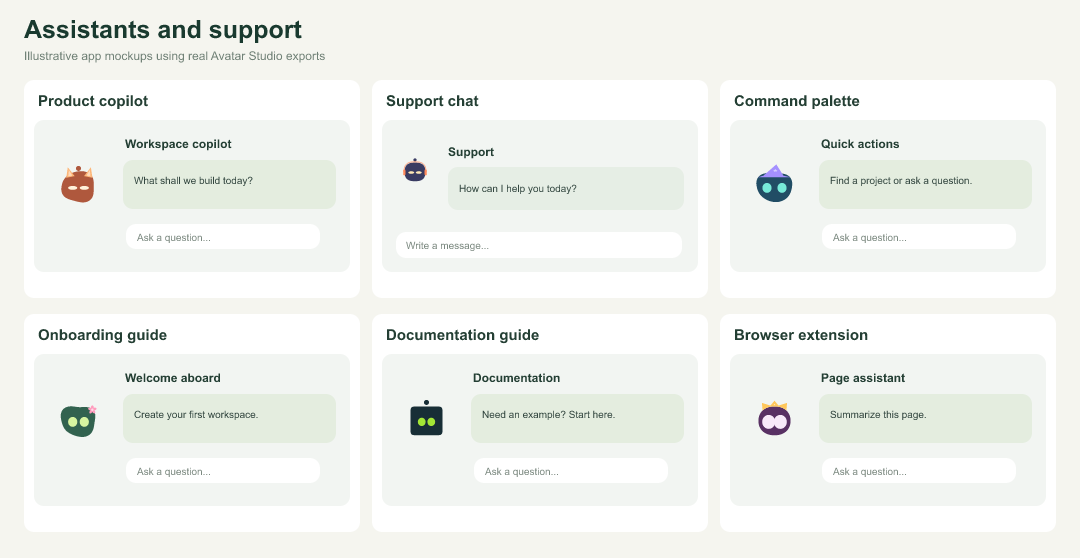Click the Documentation guide card title
Screen dimensions: 1080x558
coord(462,335)
